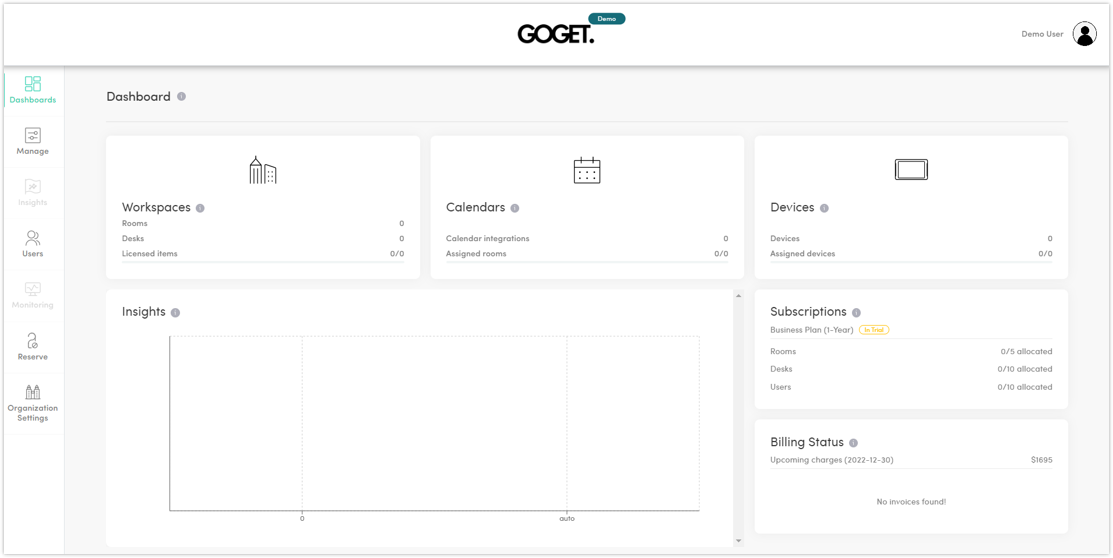Click the Rooms 0/5 allocated value
Image resolution: width=1113 pixels, height=558 pixels.
(1026, 351)
